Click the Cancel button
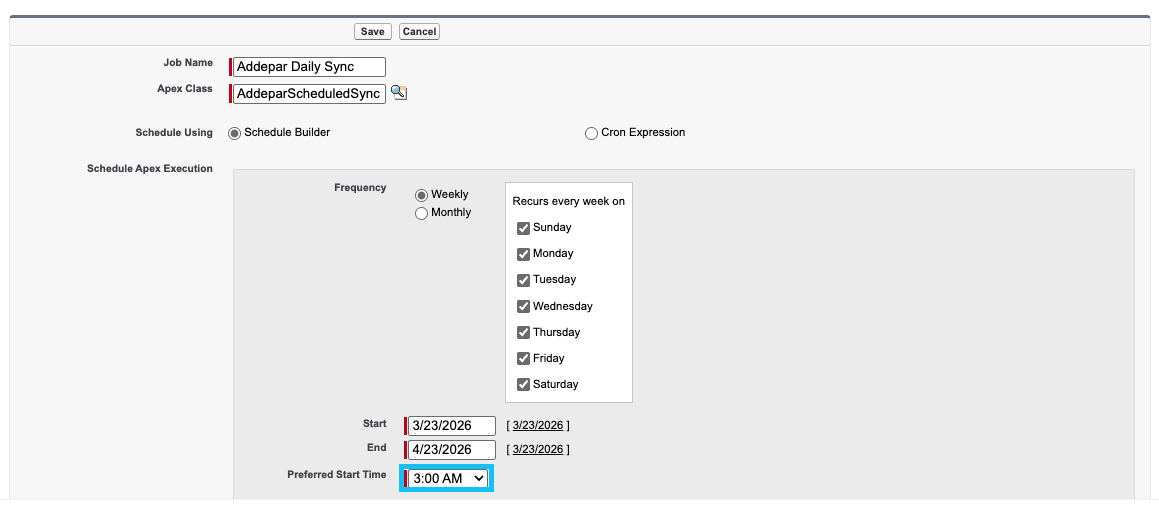This screenshot has width=1159, height=507. pyautogui.click(x=419, y=32)
